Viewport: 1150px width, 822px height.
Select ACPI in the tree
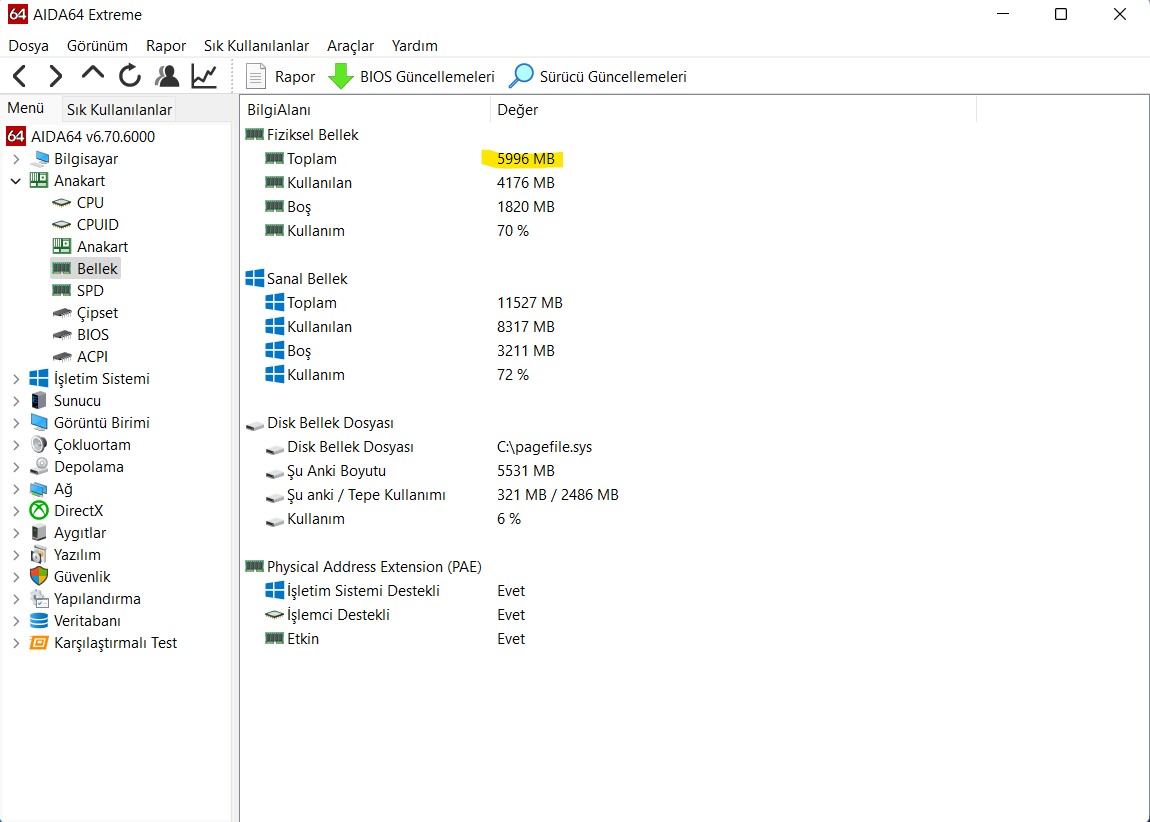coord(92,356)
